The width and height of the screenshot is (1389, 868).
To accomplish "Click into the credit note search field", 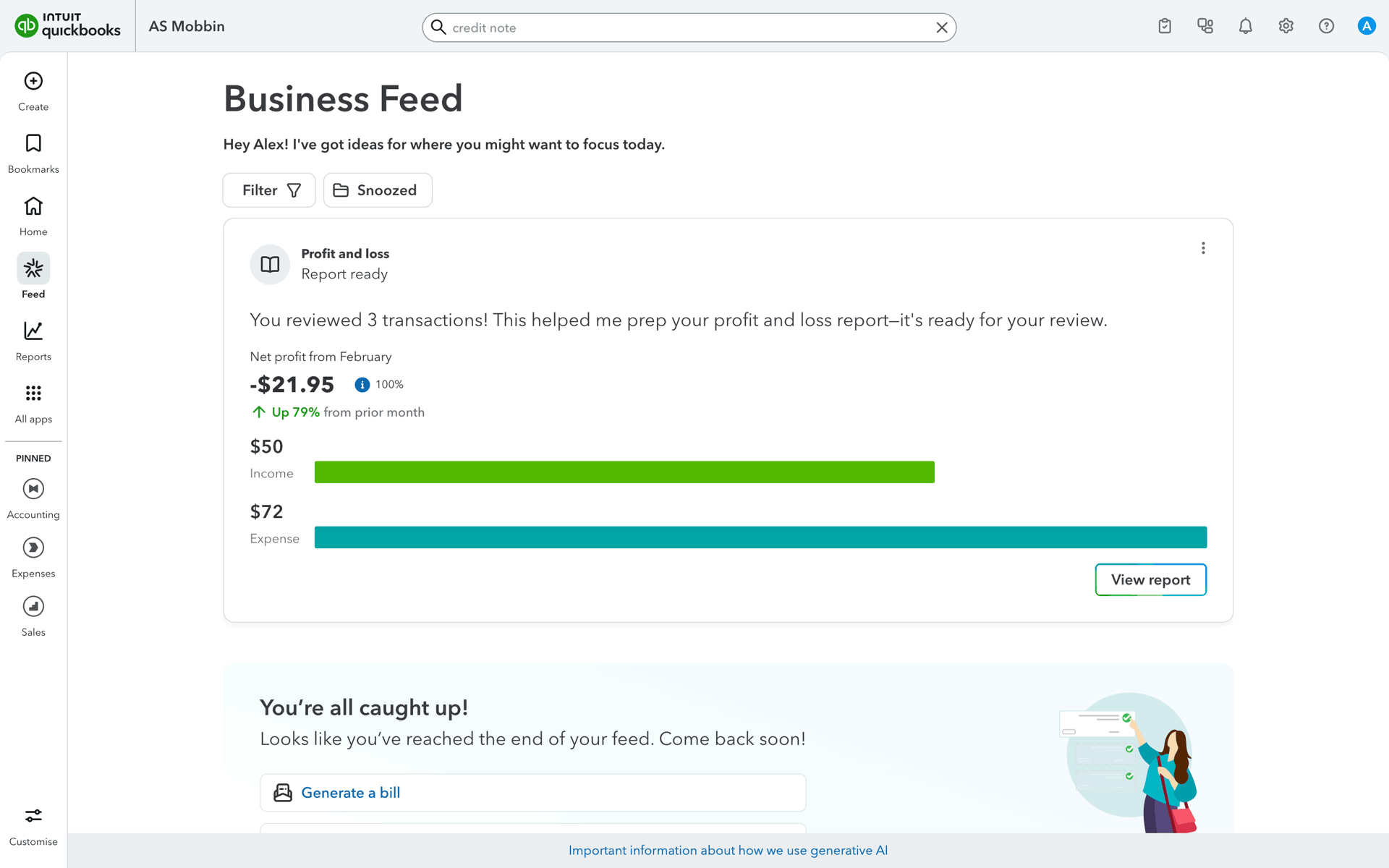I will pyautogui.click(x=689, y=27).
